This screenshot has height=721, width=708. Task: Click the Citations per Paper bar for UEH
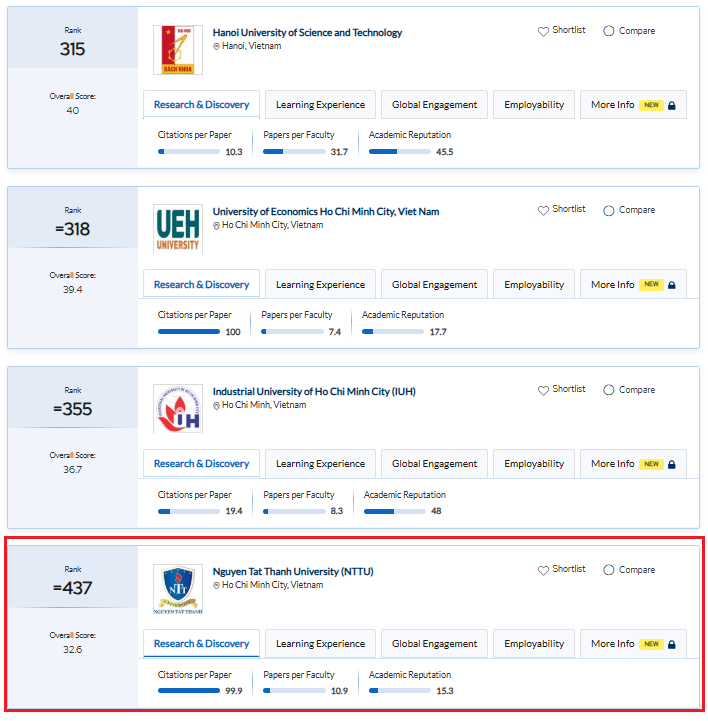(x=189, y=332)
